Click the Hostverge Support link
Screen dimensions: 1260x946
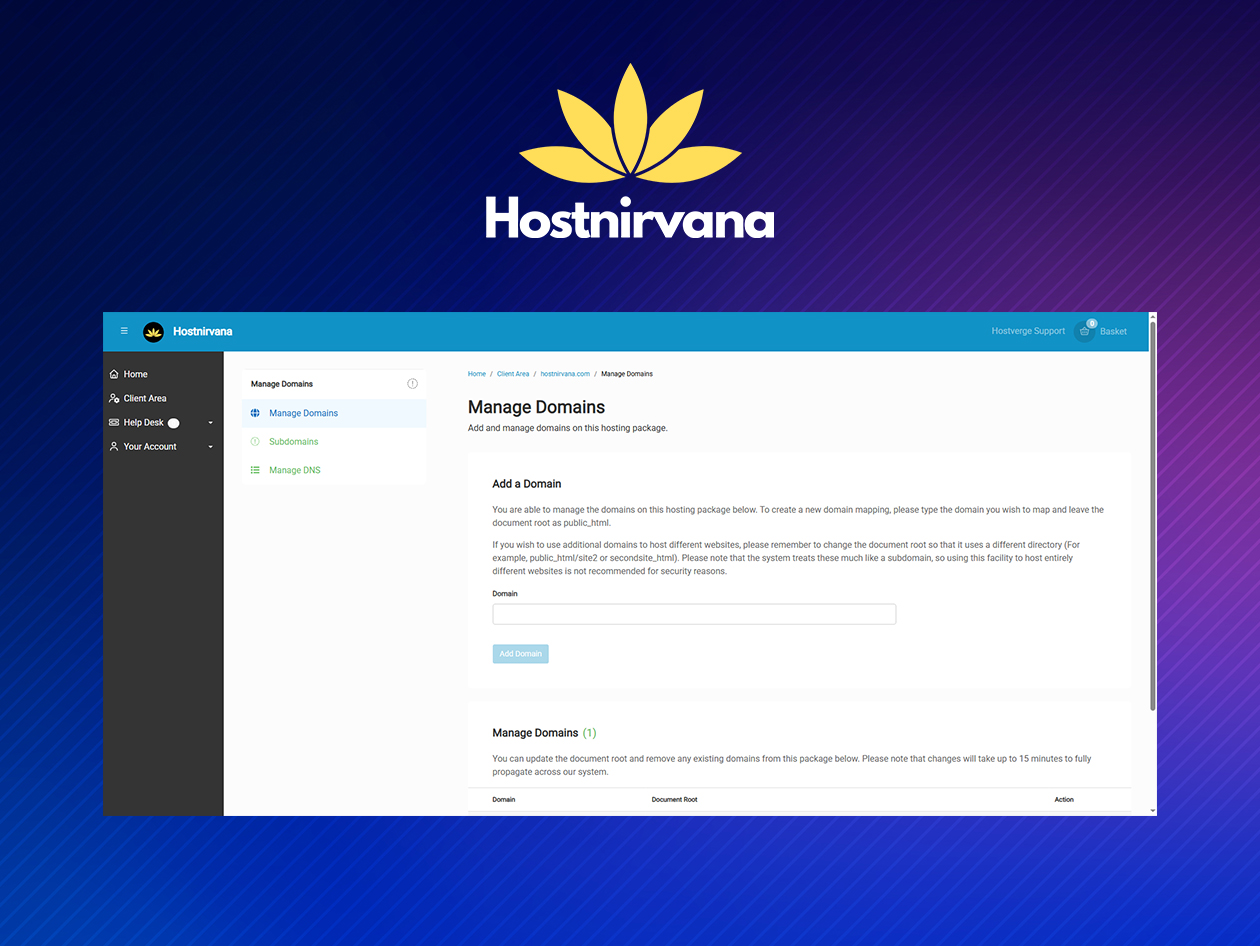(x=1028, y=330)
